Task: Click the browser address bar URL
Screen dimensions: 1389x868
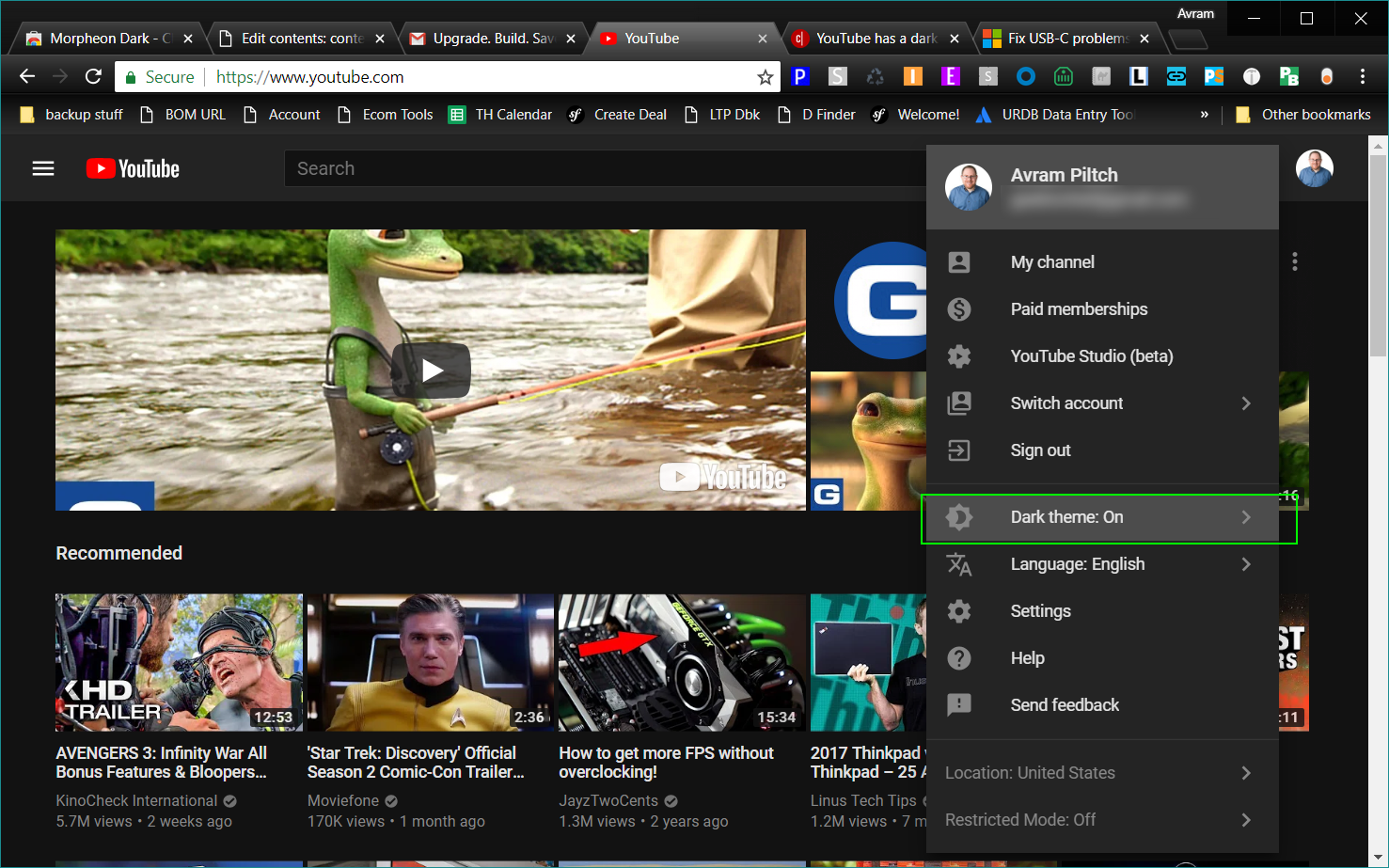Action: click(310, 77)
